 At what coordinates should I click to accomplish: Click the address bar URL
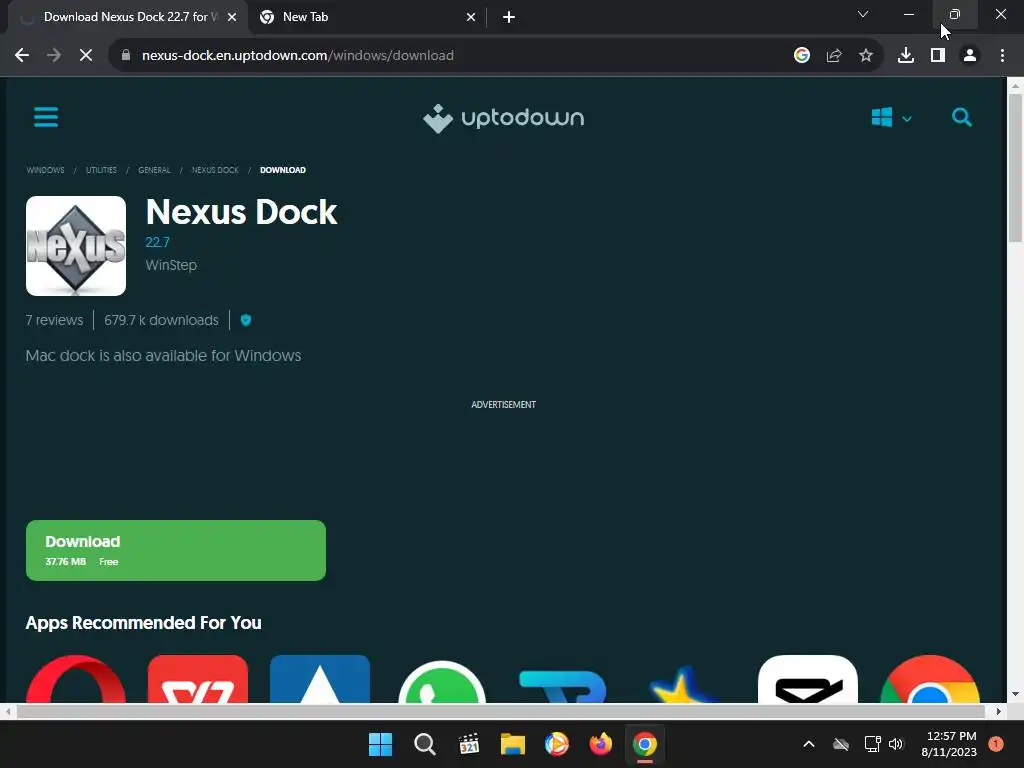tap(298, 56)
